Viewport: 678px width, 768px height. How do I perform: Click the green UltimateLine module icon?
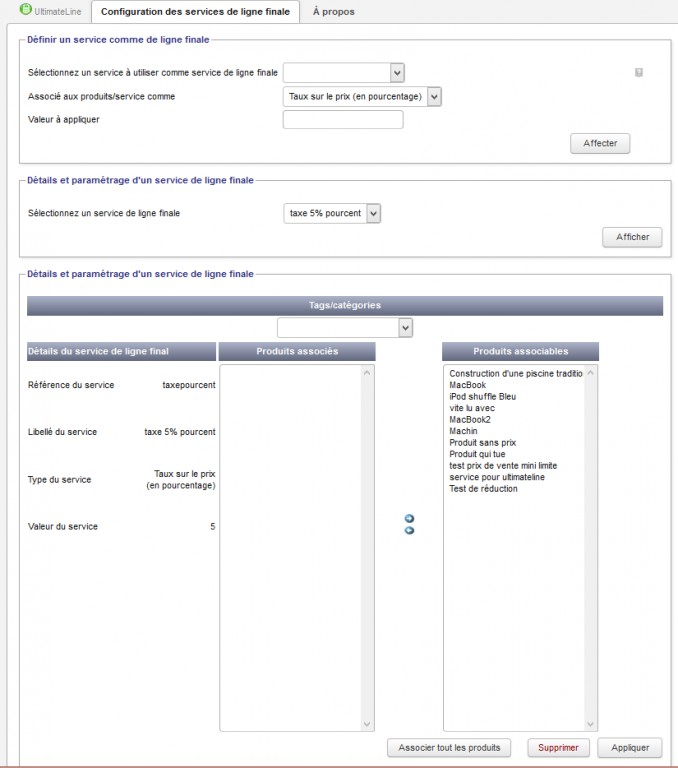(x=25, y=9)
